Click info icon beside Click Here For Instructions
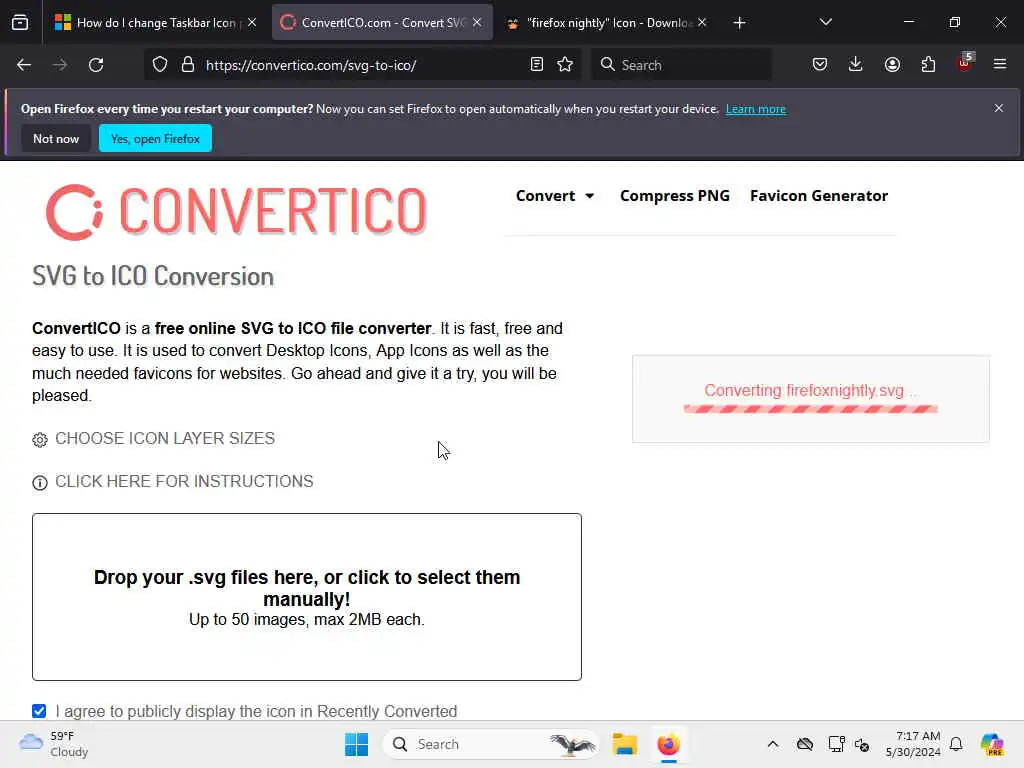Viewport: 1024px width, 768px height. (40, 483)
